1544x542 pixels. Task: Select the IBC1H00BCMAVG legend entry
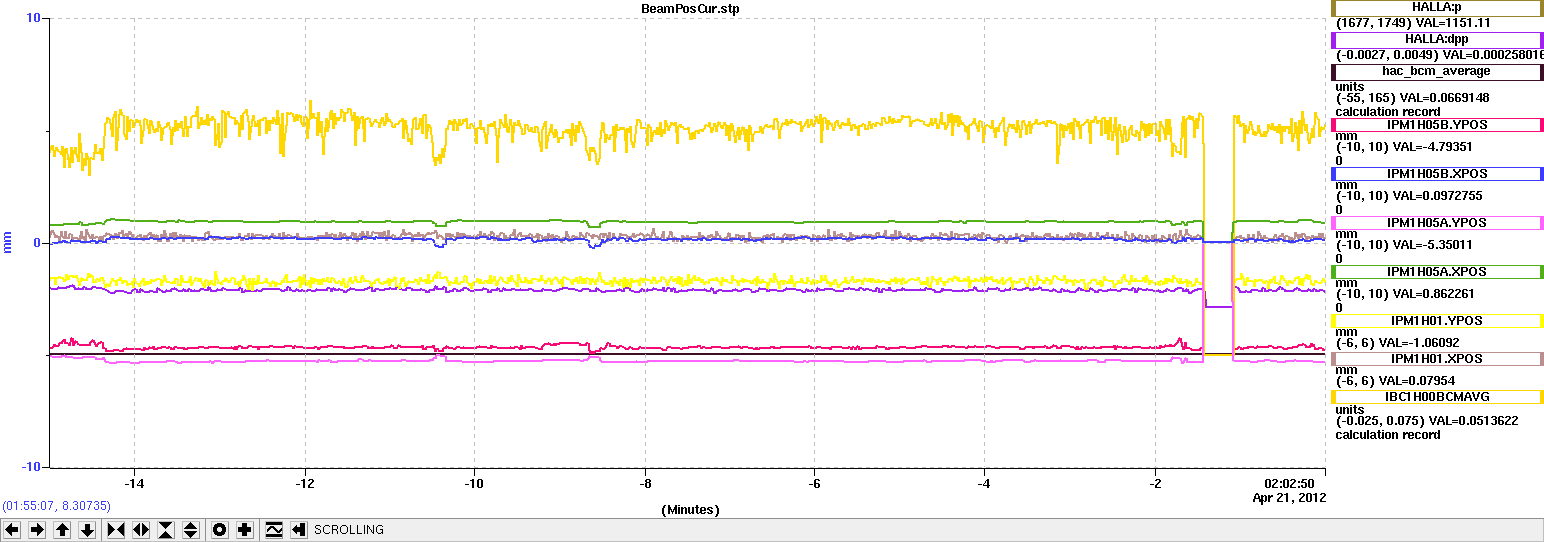1437,397
